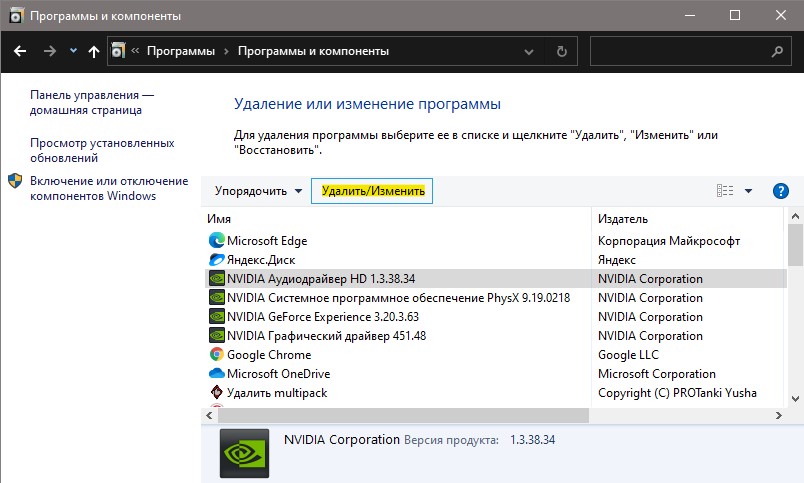Click the Google LLC publisher cell
Viewport: 804px width, 483px height.
(x=628, y=354)
